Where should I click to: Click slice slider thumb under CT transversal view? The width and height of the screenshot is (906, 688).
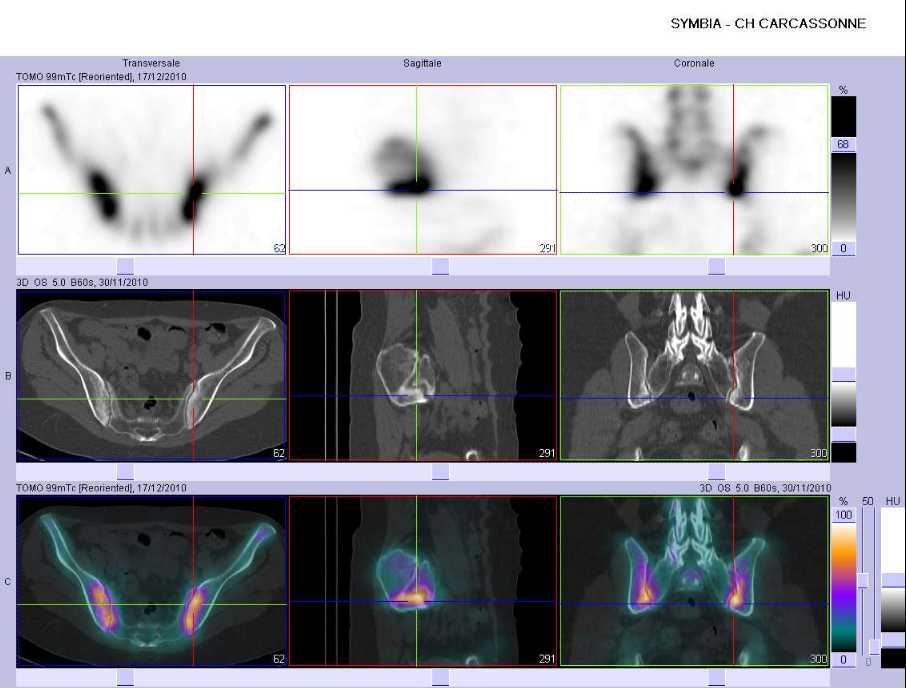125,471
